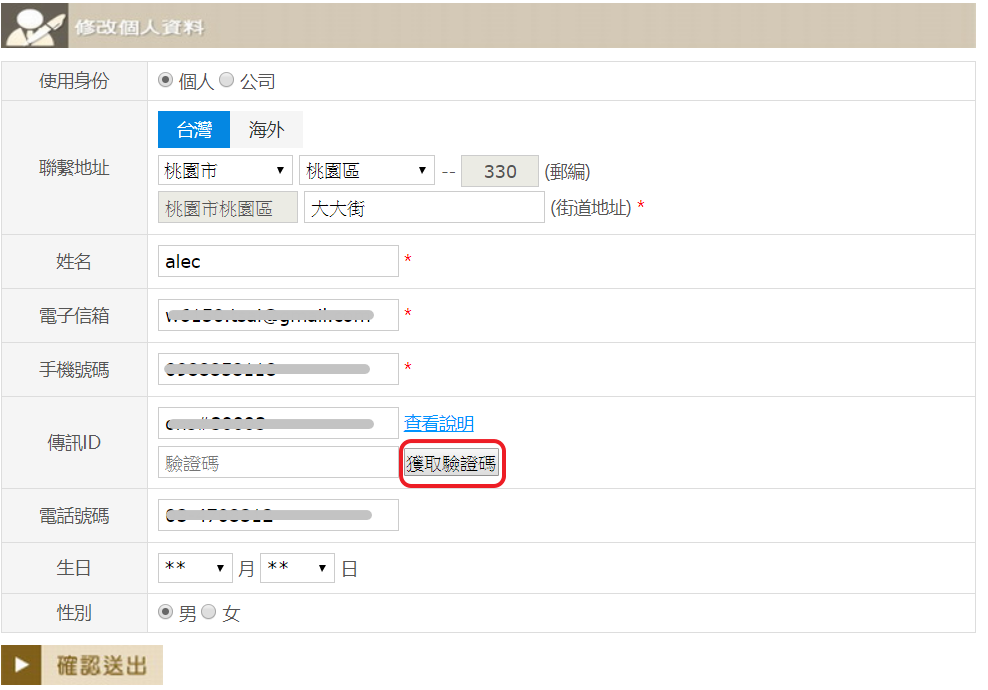The image size is (988, 690).
Task: Open the birthday month dropdown
Action: 195,568
